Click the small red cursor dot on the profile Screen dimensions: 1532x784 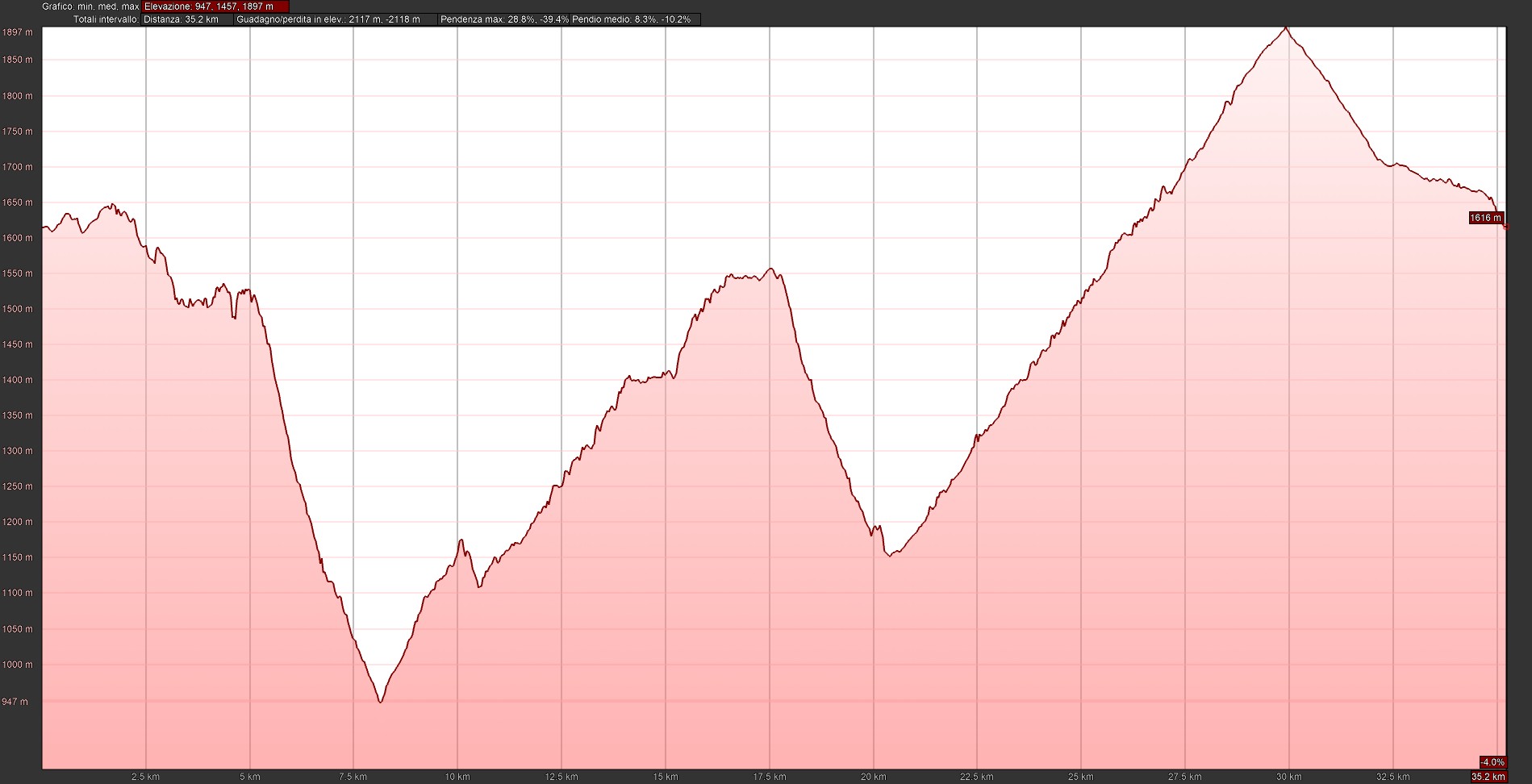click(x=1506, y=227)
